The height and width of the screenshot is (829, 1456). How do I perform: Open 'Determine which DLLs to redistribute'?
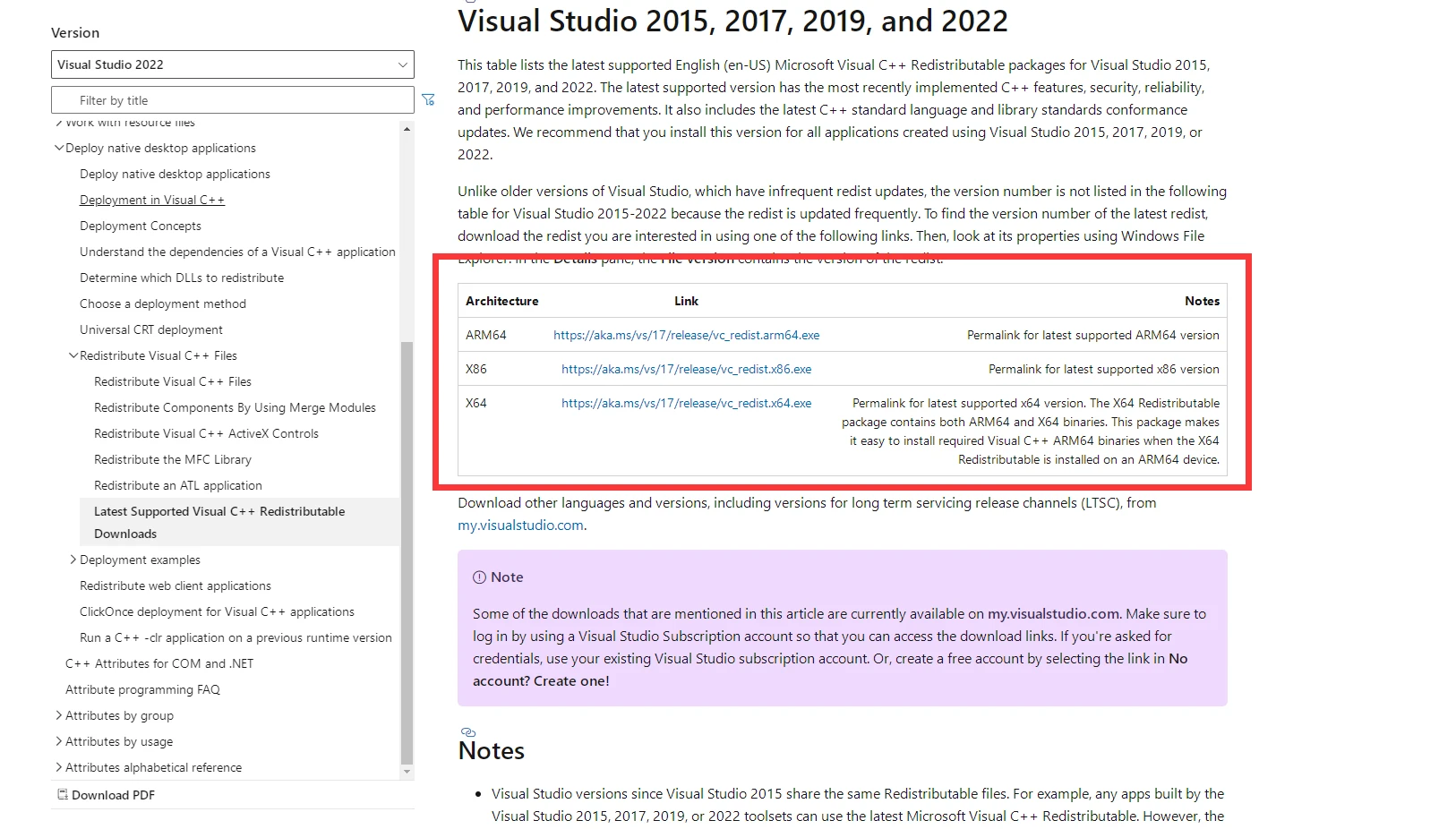point(182,278)
